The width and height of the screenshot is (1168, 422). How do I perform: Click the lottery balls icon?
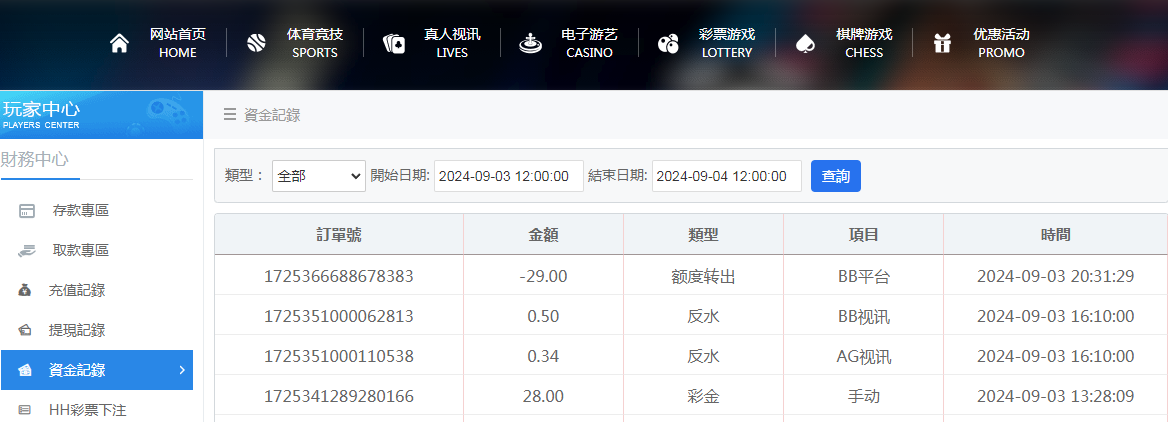click(667, 43)
